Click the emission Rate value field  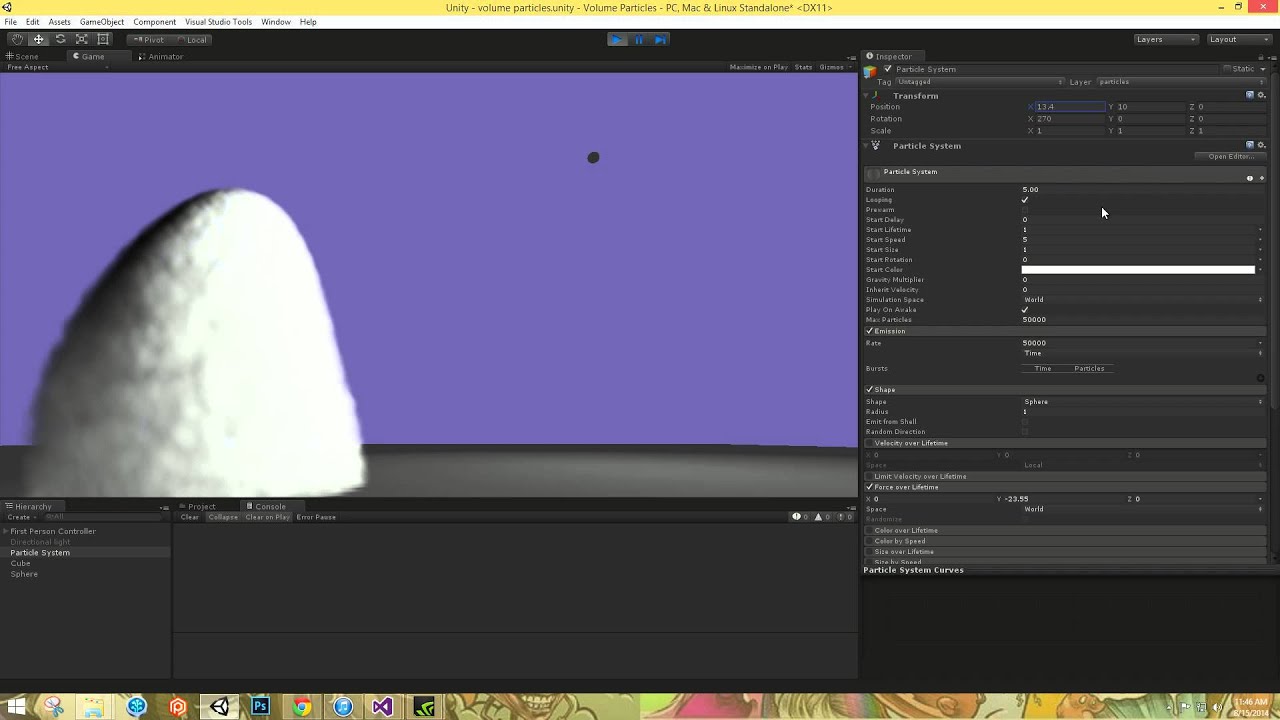tap(1138, 343)
